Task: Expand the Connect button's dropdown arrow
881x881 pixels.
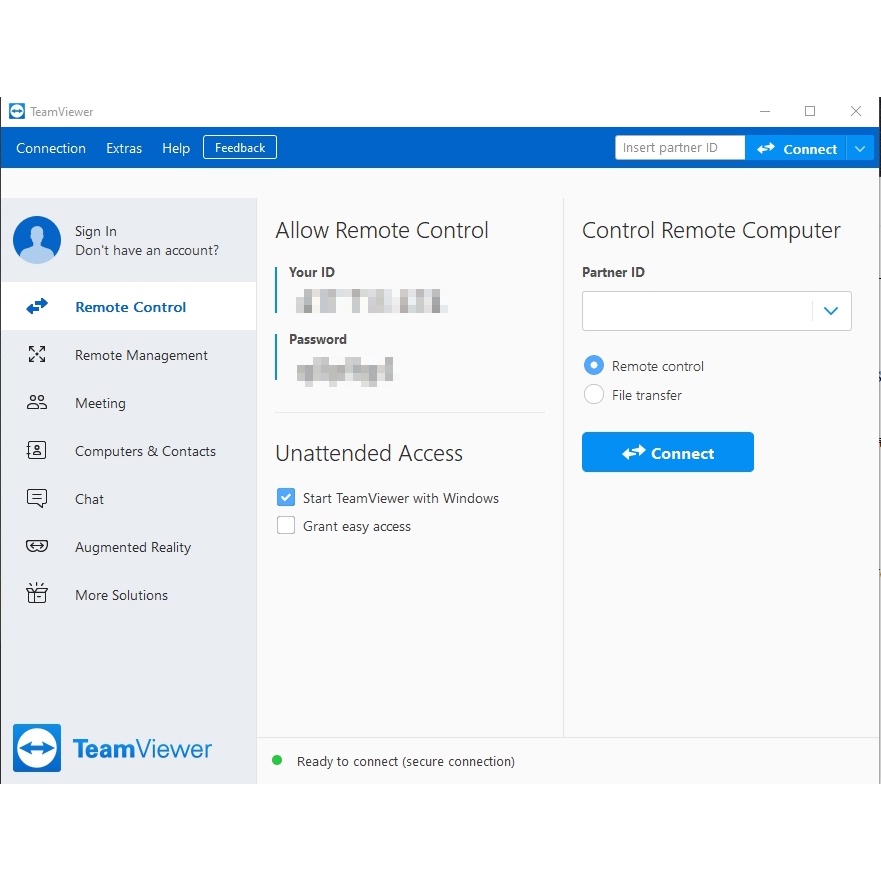Action: (860, 147)
